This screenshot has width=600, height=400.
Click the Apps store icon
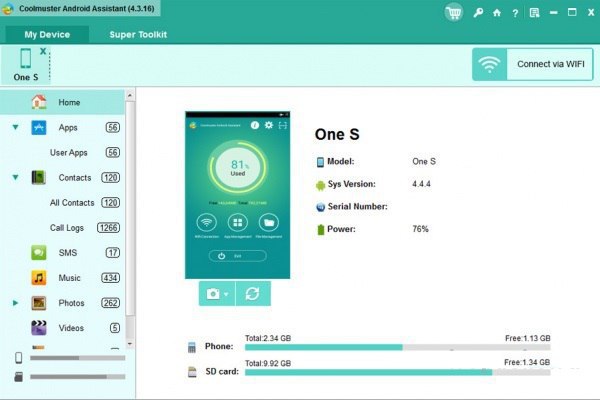(x=39, y=127)
